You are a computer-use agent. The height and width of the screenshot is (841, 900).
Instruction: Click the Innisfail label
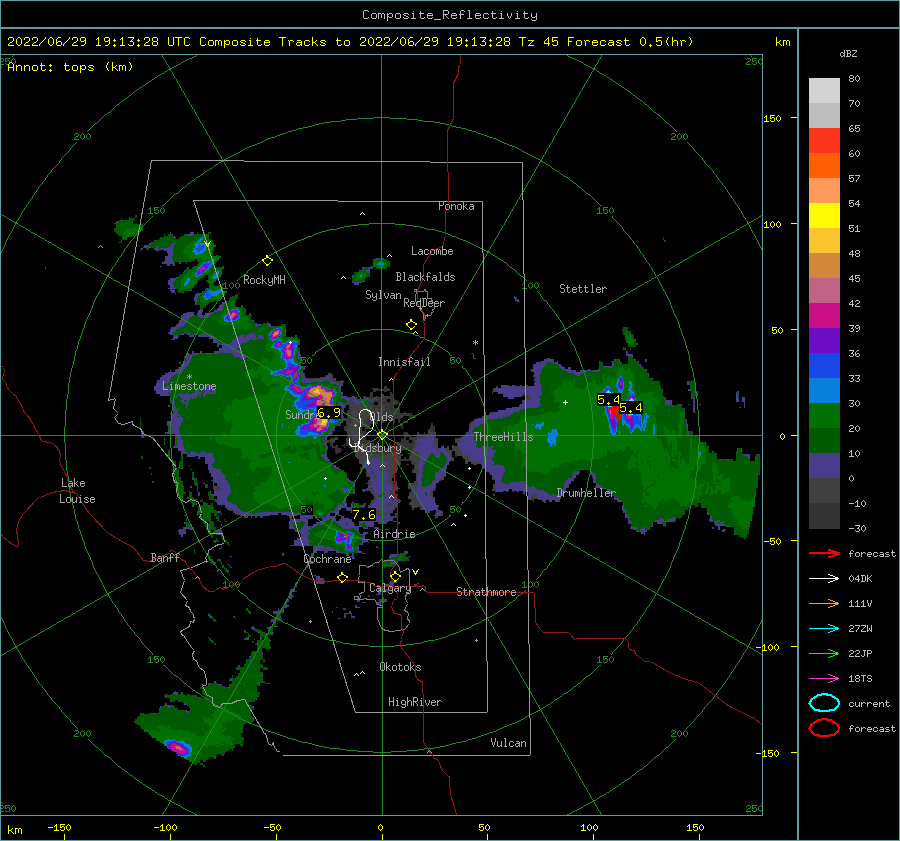click(404, 362)
